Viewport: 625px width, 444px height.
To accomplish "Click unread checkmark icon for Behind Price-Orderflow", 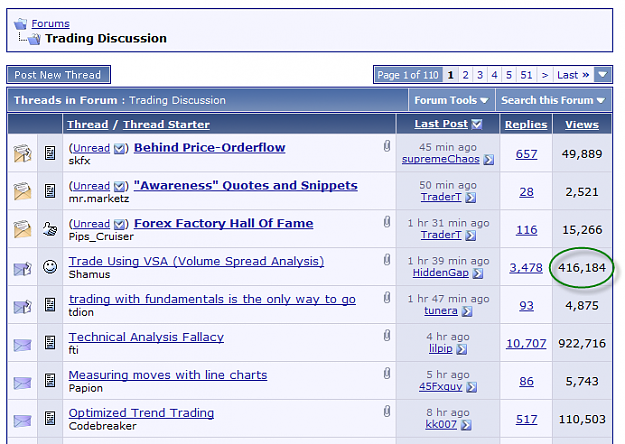I will [119, 149].
